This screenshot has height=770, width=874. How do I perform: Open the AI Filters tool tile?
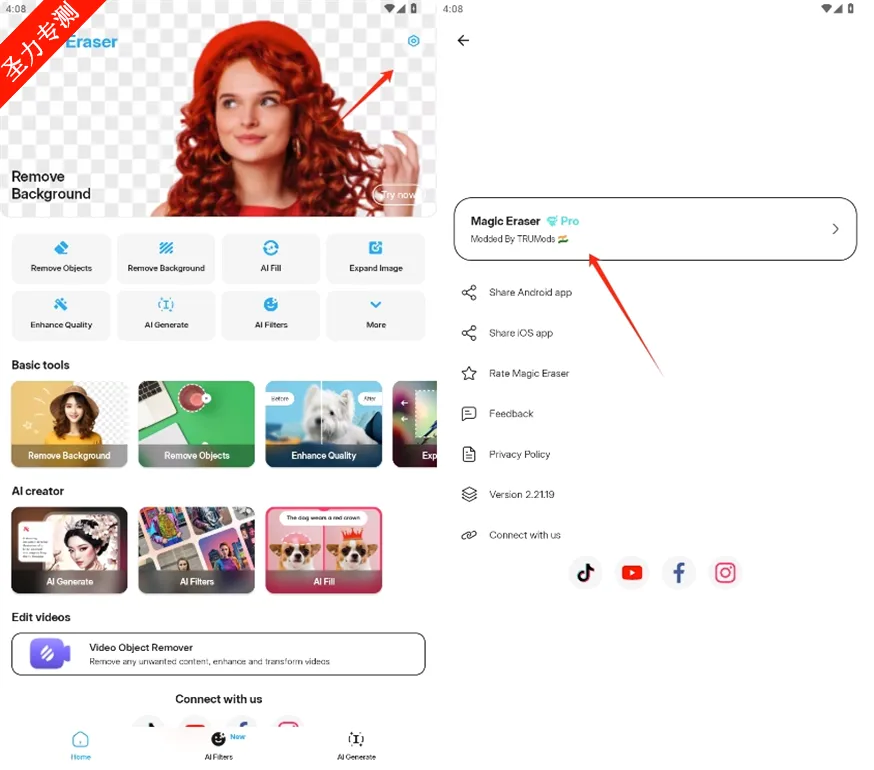tap(271, 315)
